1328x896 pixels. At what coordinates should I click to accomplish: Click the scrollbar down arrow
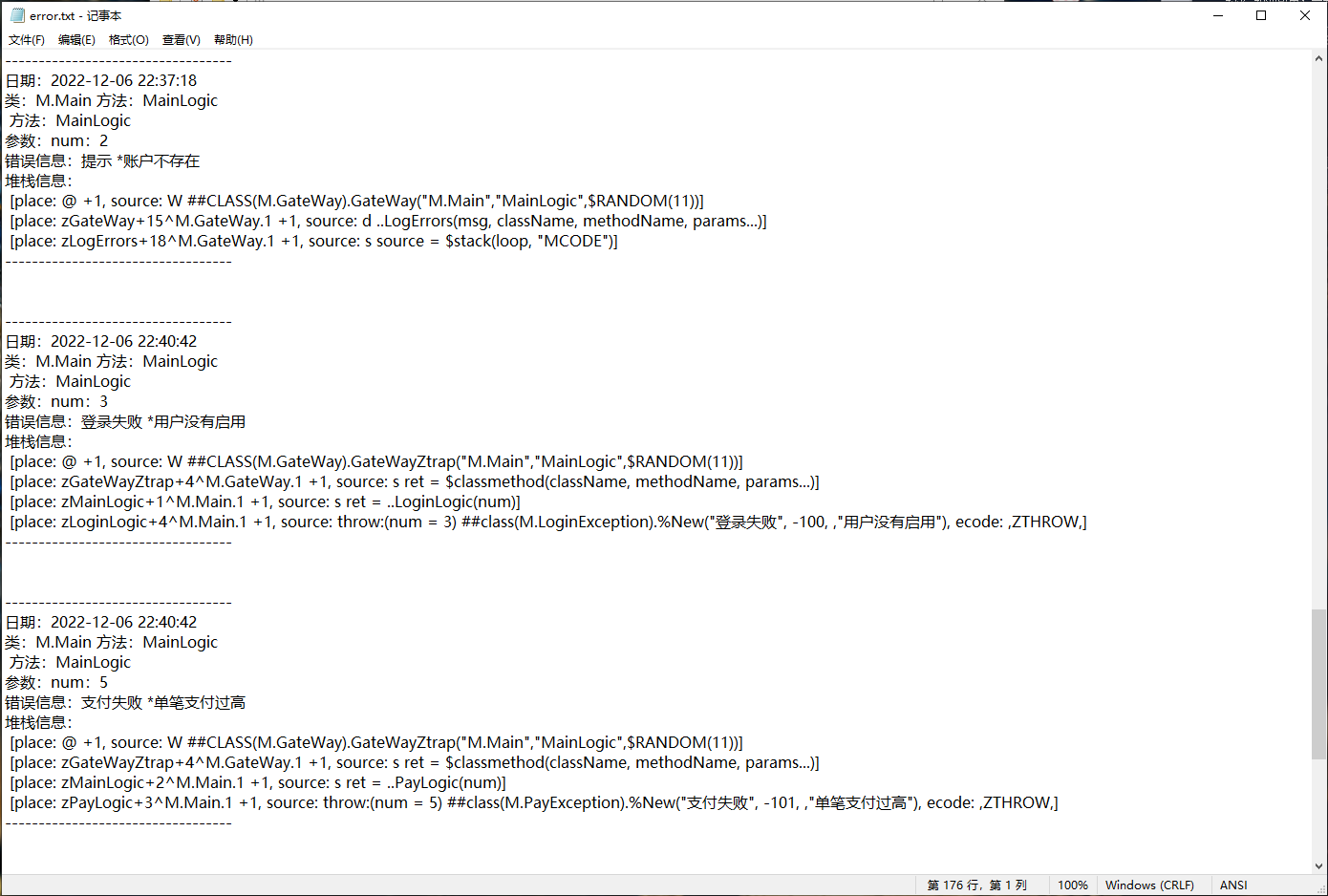click(x=1318, y=865)
